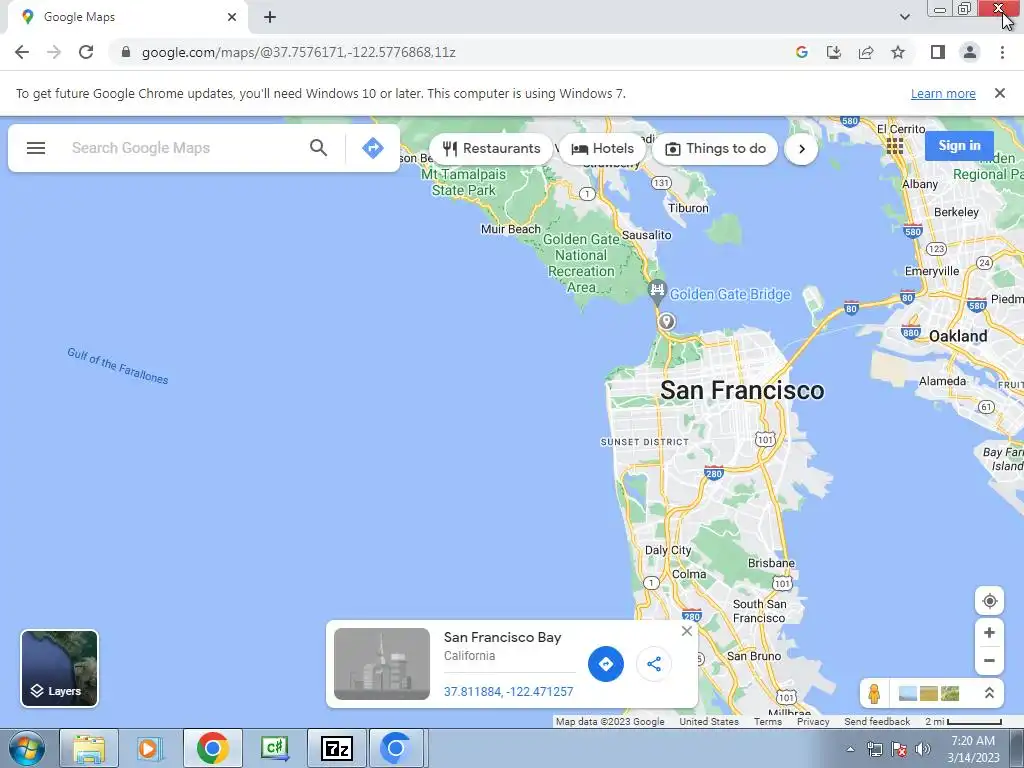Filter map by Restaurants
1024x768 pixels.
click(x=492, y=148)
